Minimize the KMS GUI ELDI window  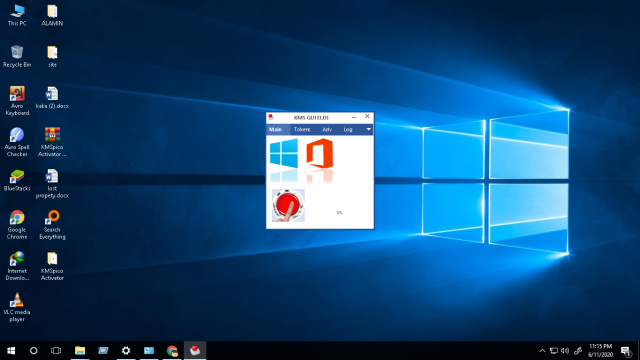tap(354, 117)
